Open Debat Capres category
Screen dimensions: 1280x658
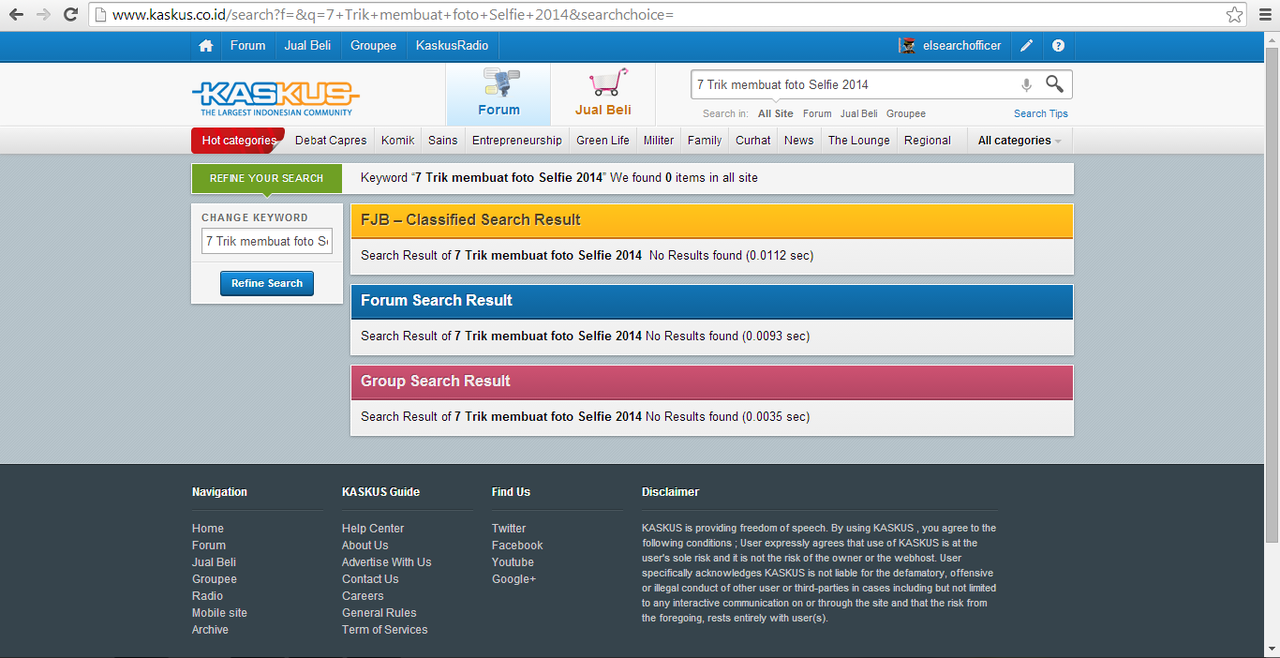click(x=331, y=141)
